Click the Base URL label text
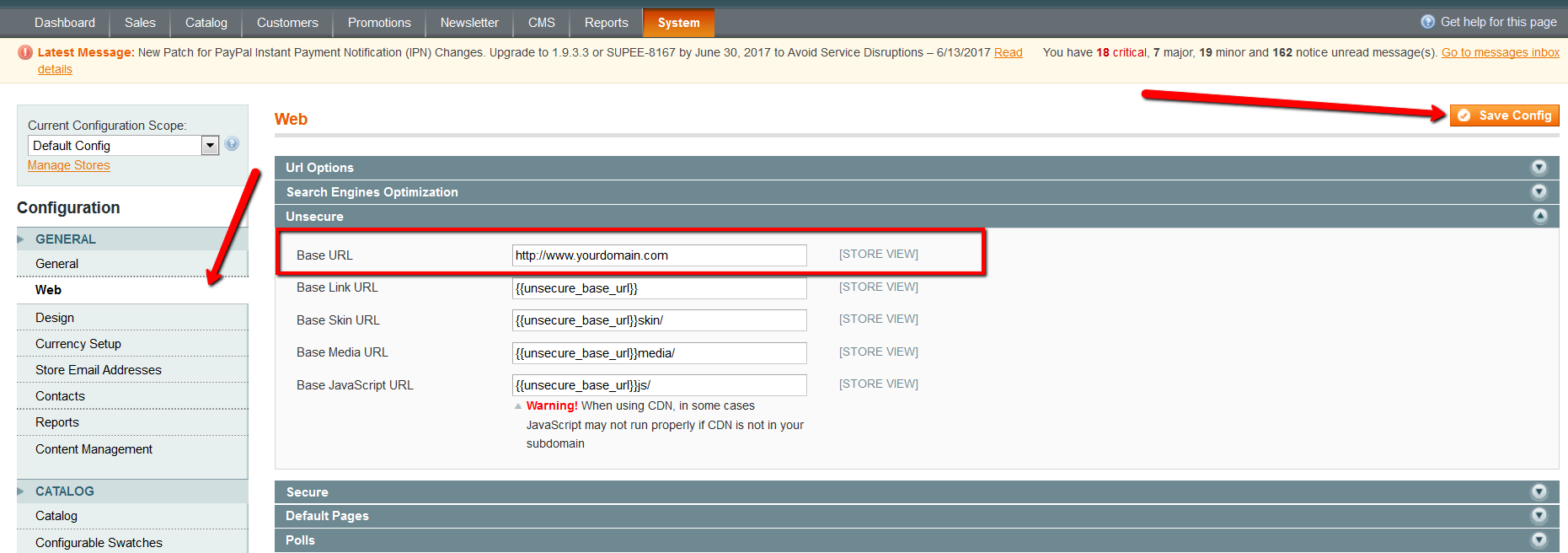Image resolution: width=1568 pixels, height=553 pixels. (x=324, y=255)
